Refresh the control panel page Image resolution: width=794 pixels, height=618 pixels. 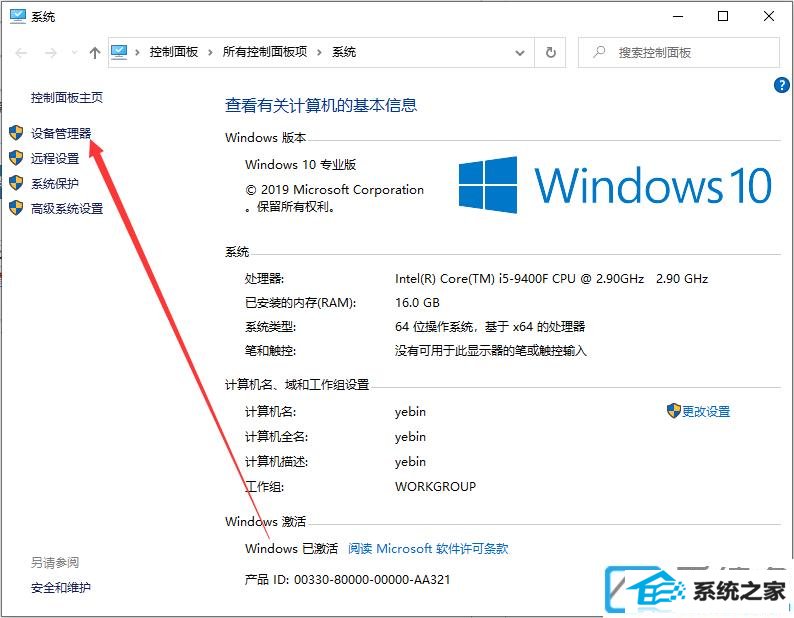click(550, 52)
